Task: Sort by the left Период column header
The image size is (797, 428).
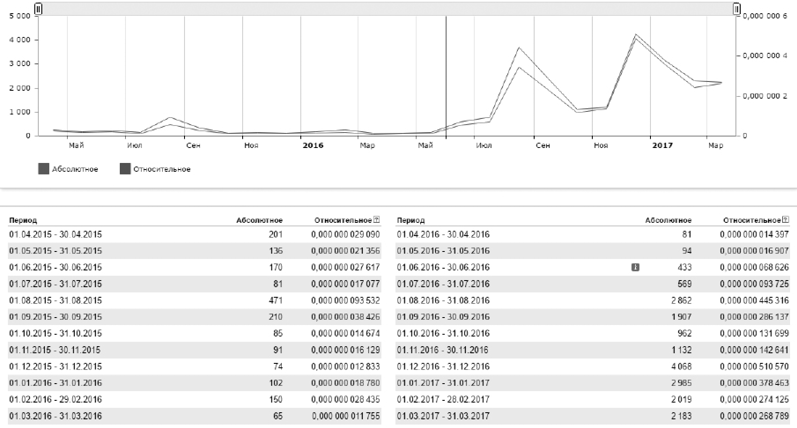Action: click(24, 218)
